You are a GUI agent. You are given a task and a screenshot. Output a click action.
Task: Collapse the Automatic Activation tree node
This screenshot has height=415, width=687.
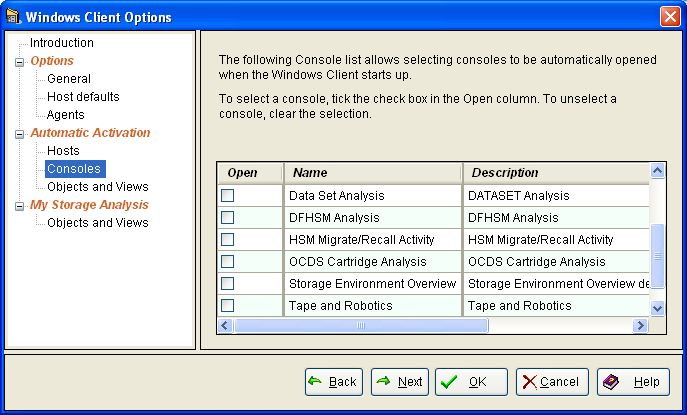18,133
